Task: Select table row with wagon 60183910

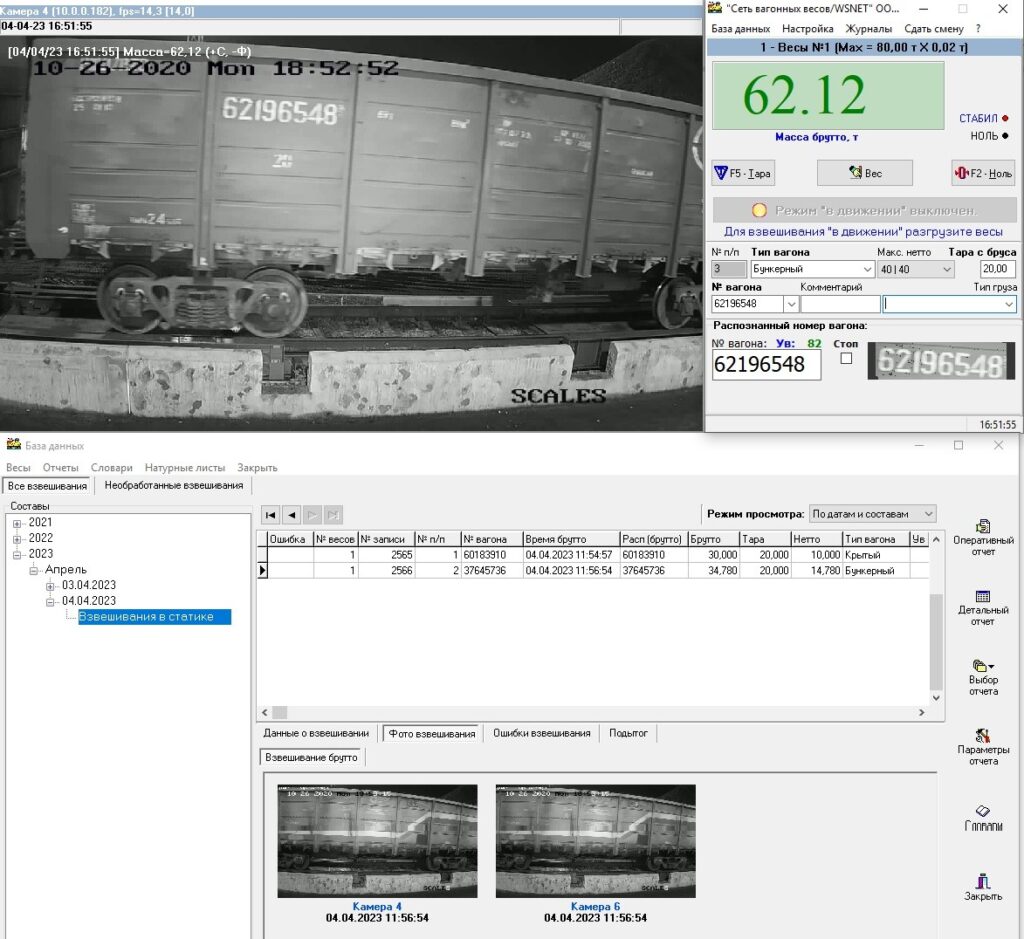Action: click(x=593, y=555)
